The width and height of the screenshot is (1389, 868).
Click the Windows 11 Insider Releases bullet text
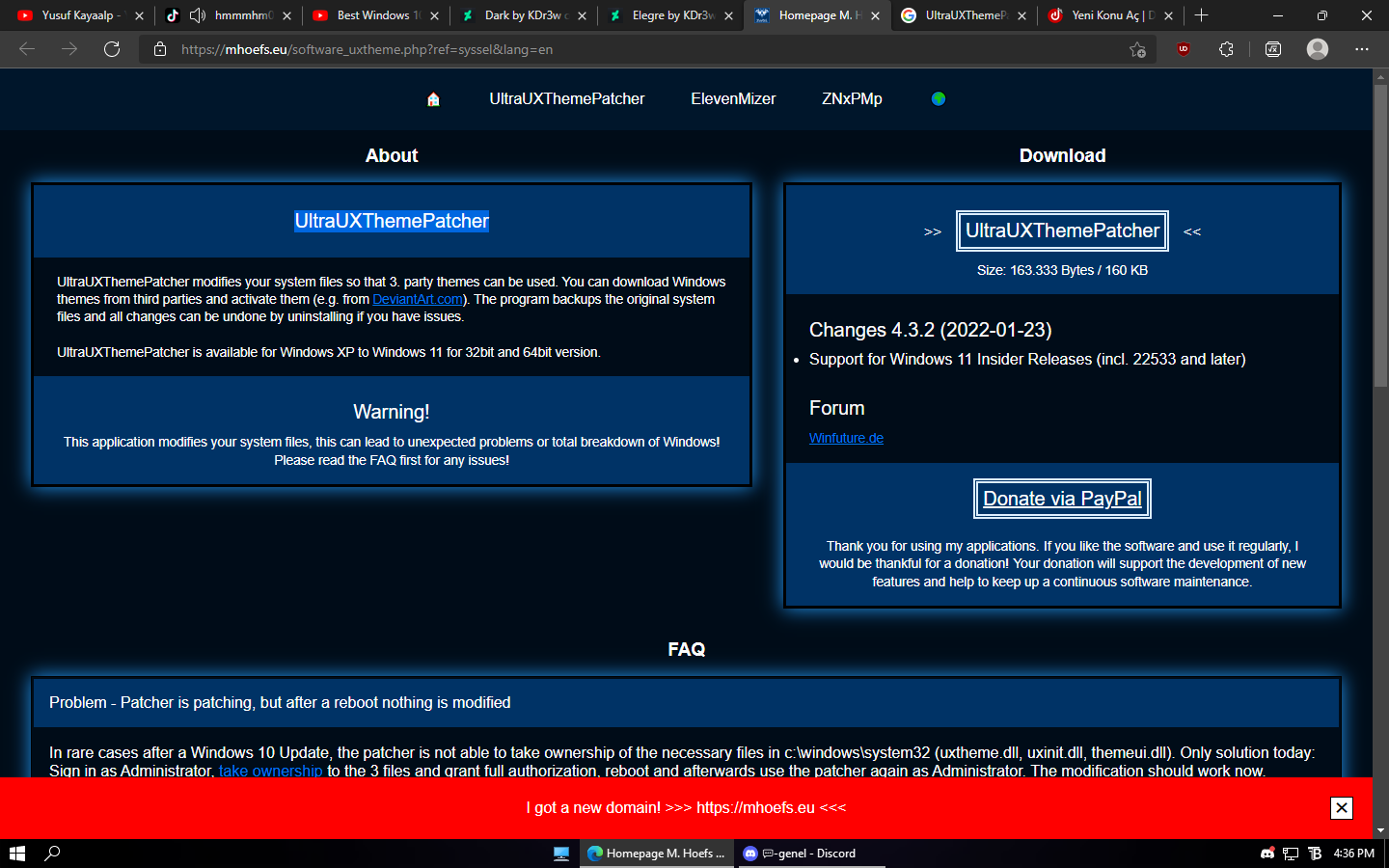(x=1027, y=359)
